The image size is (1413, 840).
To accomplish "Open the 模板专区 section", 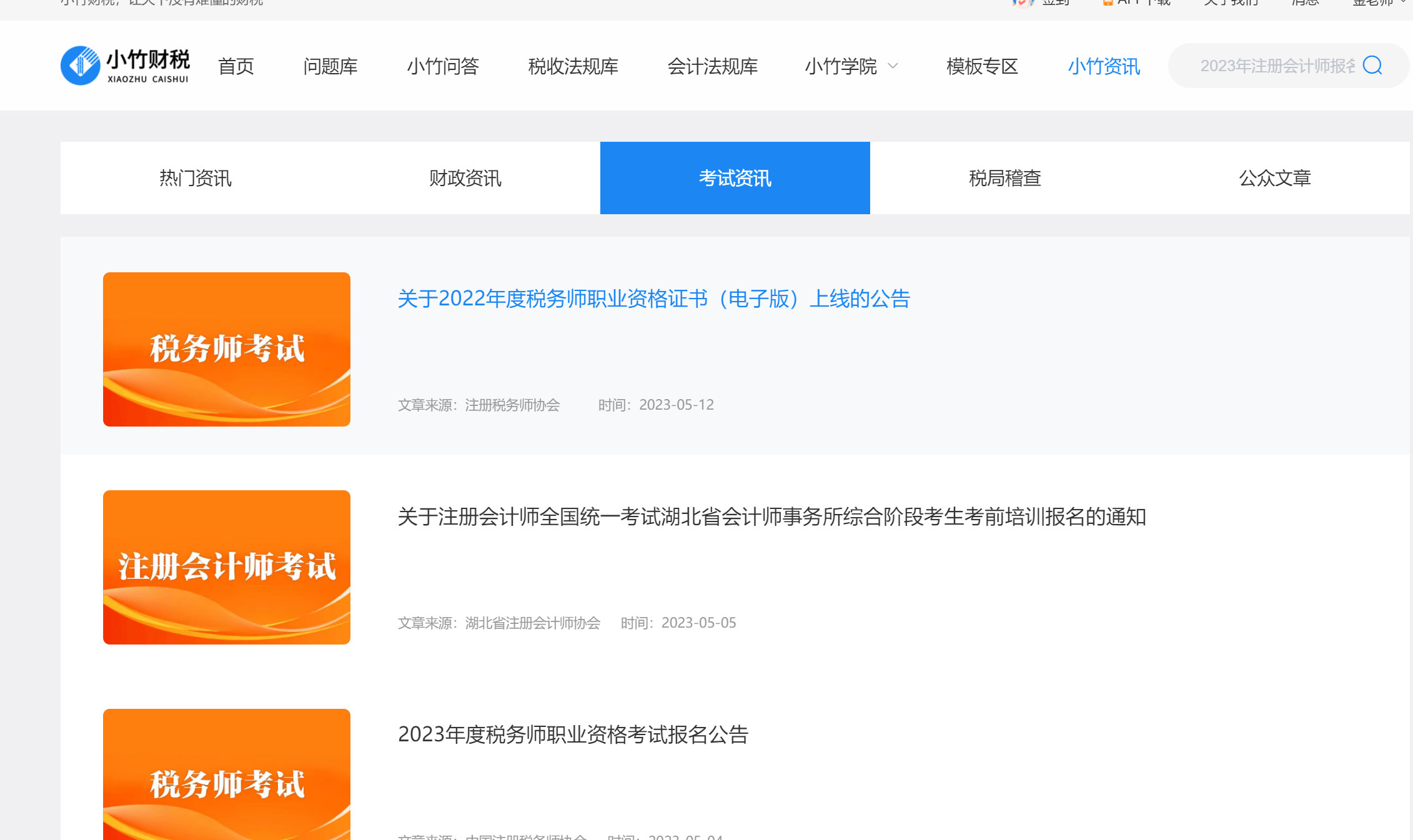I will (x=982, y=66).
